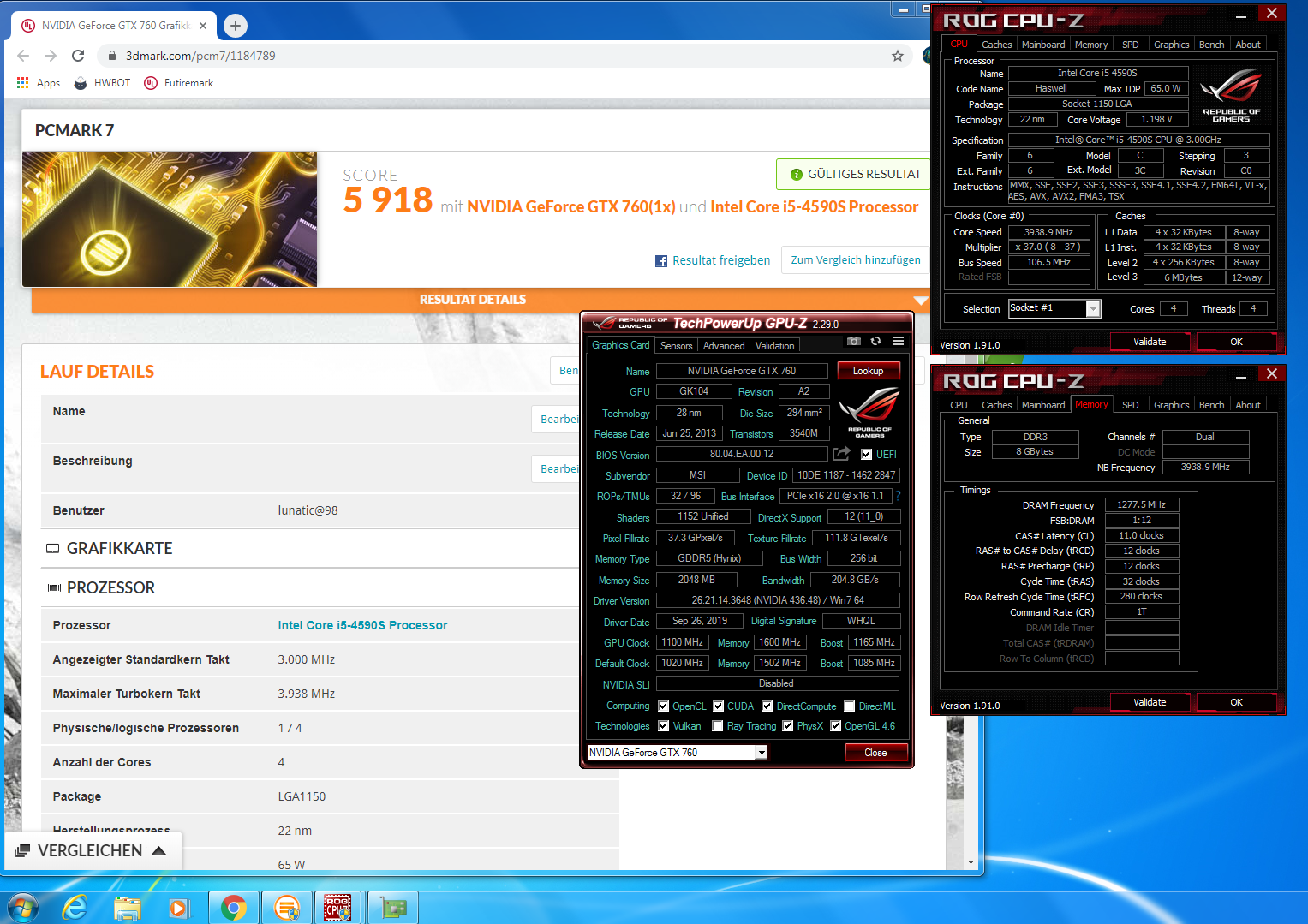Click Zum Vergleich hinzufügen button
The height and width of the screenshot is (924, 1308).
[856, 260]
